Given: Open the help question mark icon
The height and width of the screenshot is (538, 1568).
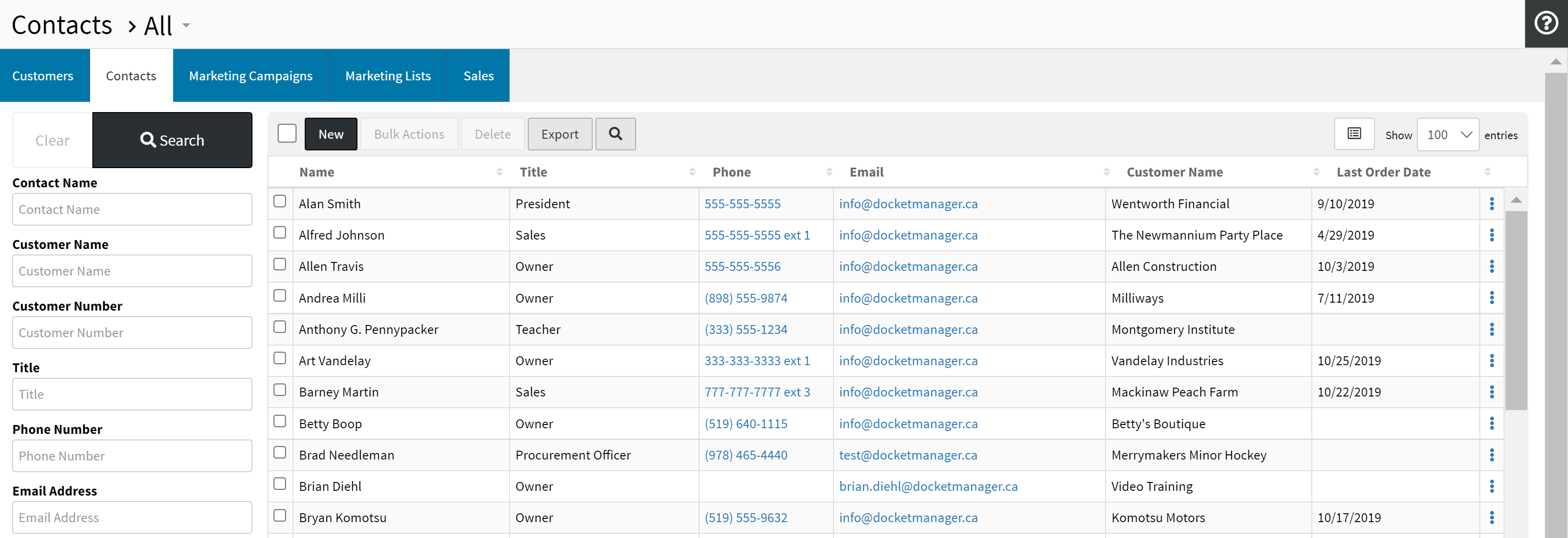Looking at the screenshot, I should pos(1546,24).
